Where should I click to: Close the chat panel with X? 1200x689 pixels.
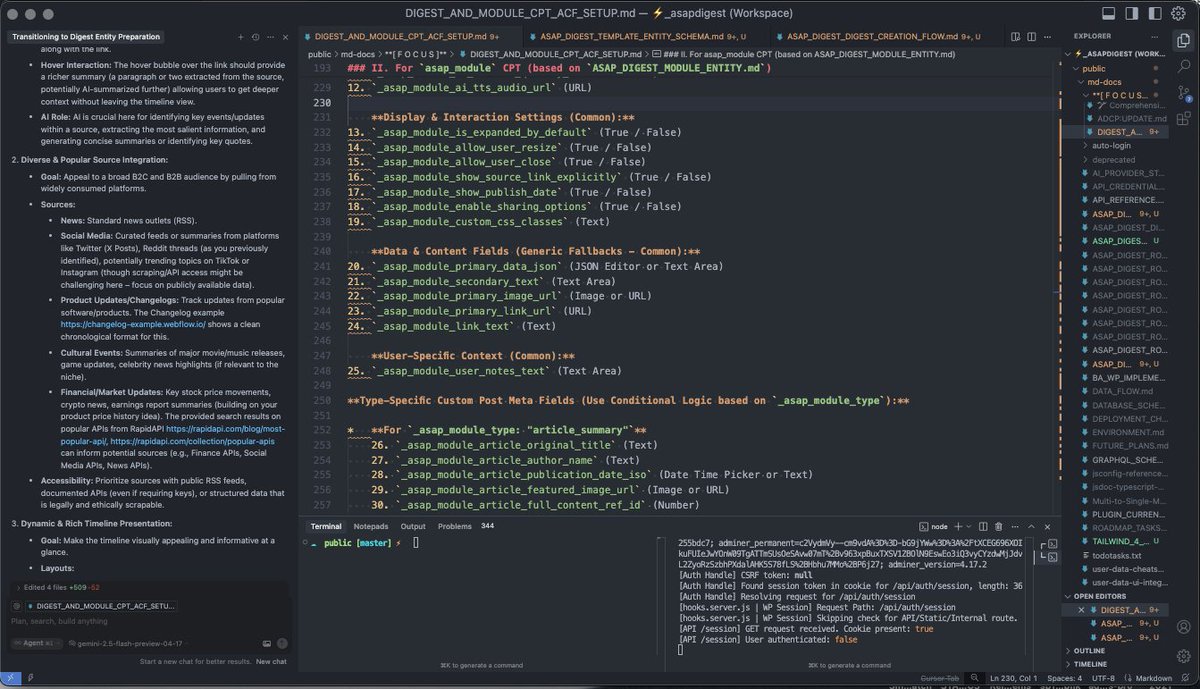pos(285,37)
